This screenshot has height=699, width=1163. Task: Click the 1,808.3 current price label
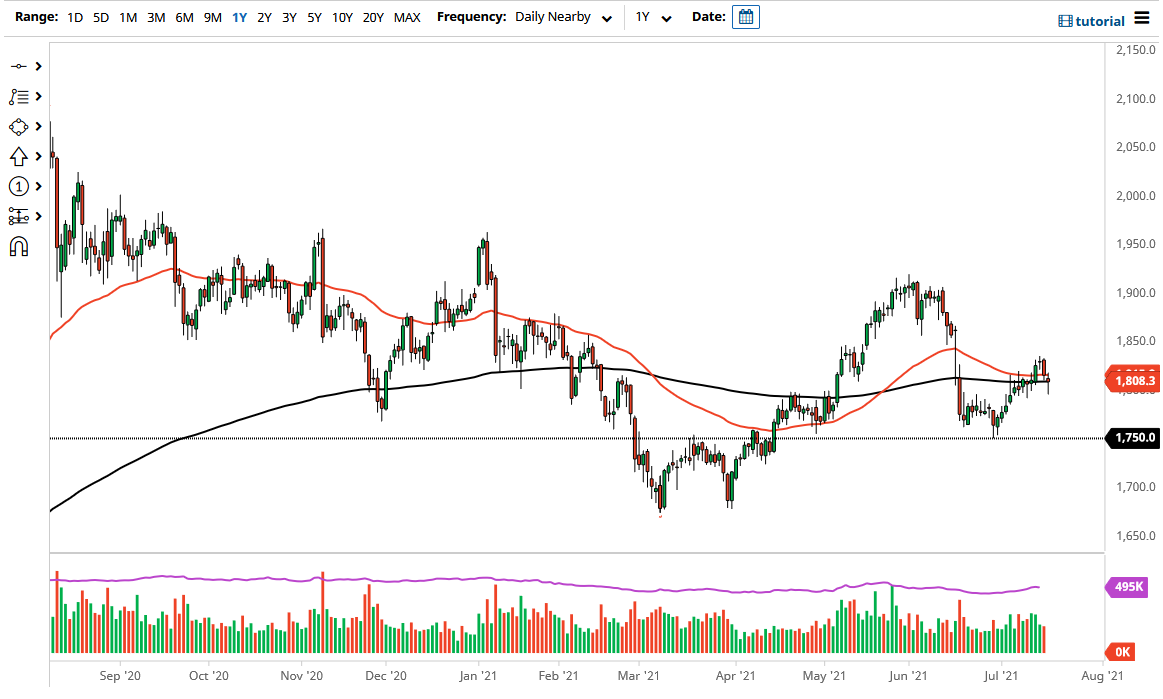1133,381
